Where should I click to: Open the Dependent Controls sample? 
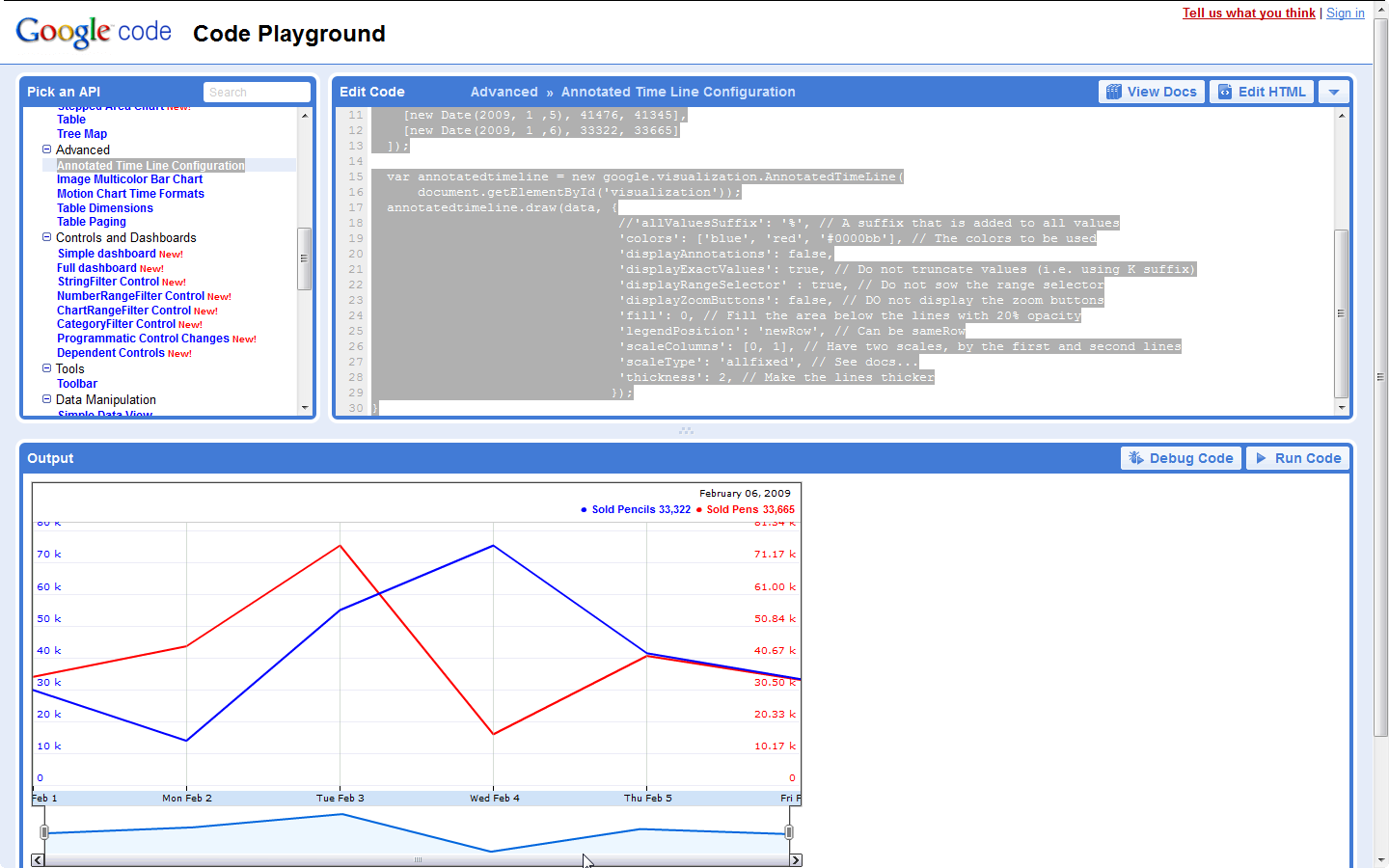tap(111, 353)
